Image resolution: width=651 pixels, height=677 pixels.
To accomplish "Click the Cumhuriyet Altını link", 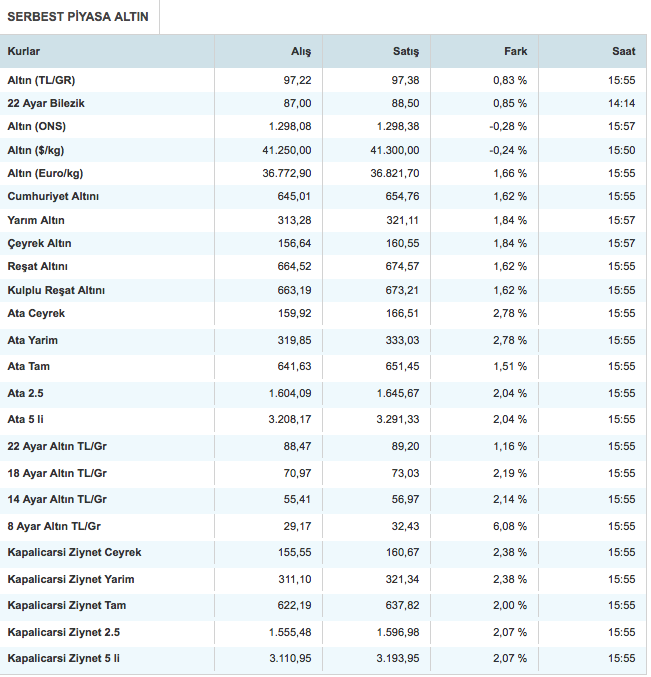I will coord(53,197).
